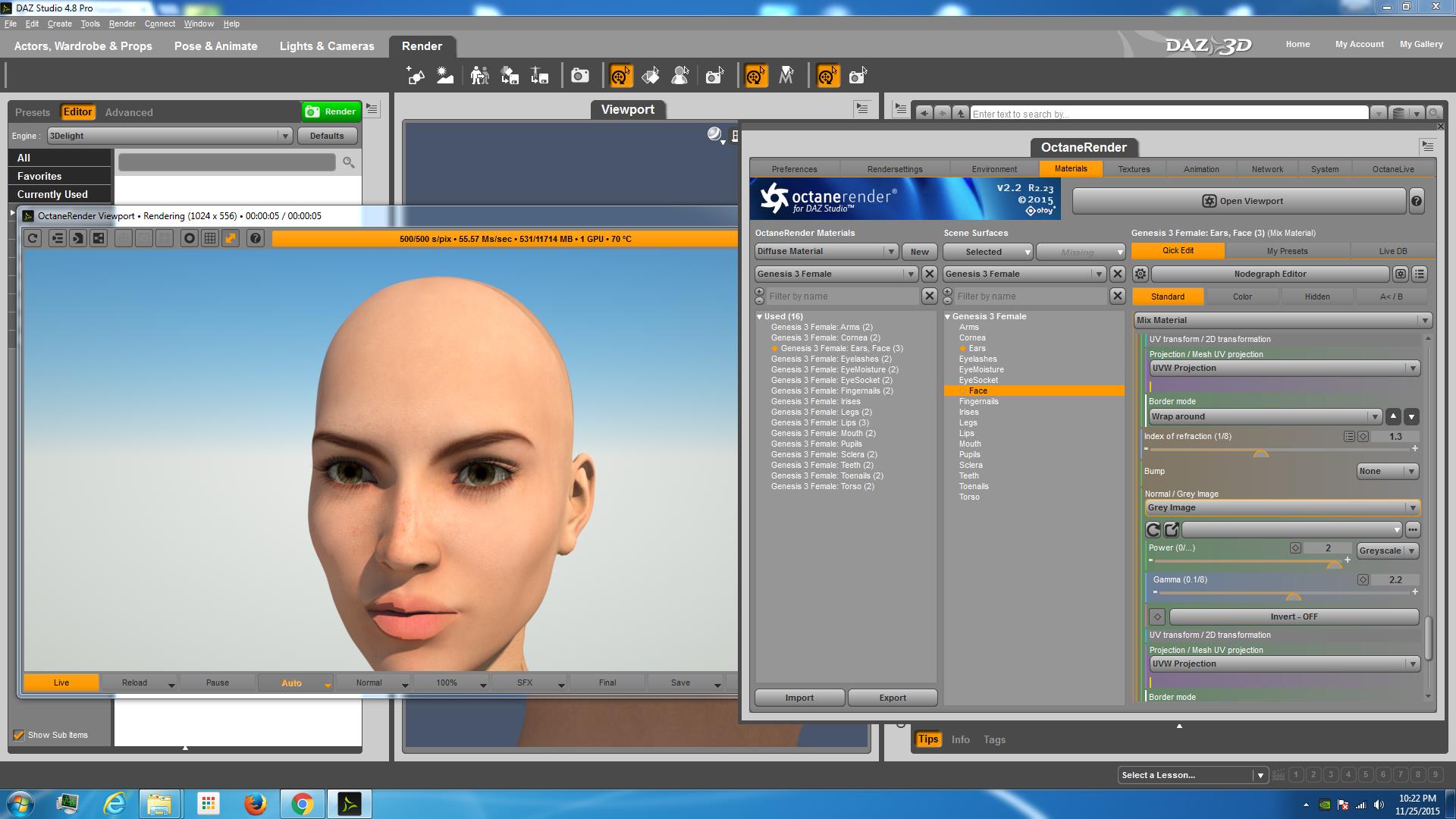
Task: Click the grid overlay icon in Octane viewport
Action: [x=210, y=238]
